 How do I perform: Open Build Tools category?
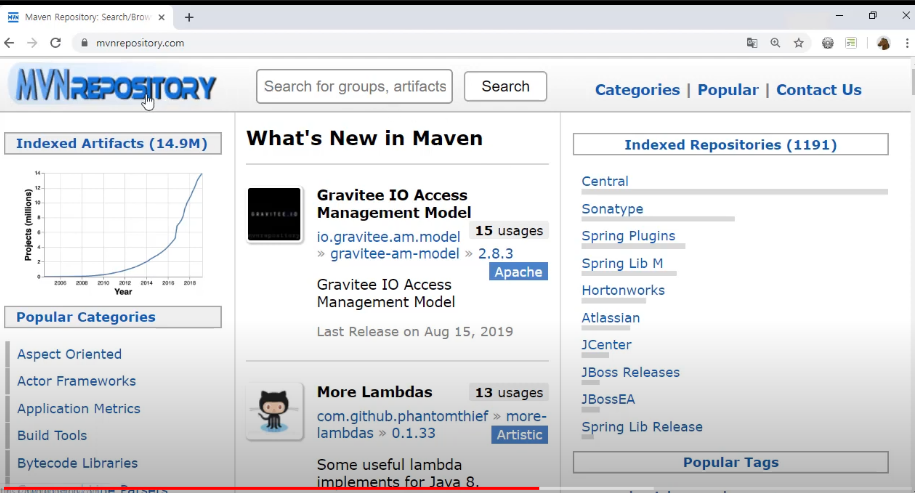(x=52, y=435)
